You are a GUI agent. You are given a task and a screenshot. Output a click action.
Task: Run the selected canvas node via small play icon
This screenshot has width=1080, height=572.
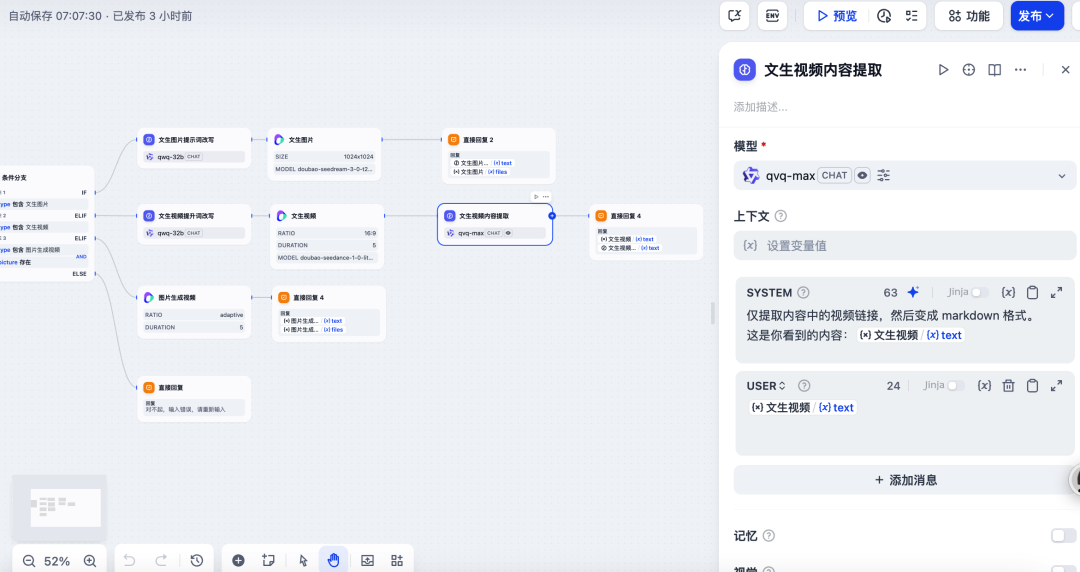[536, 196]
